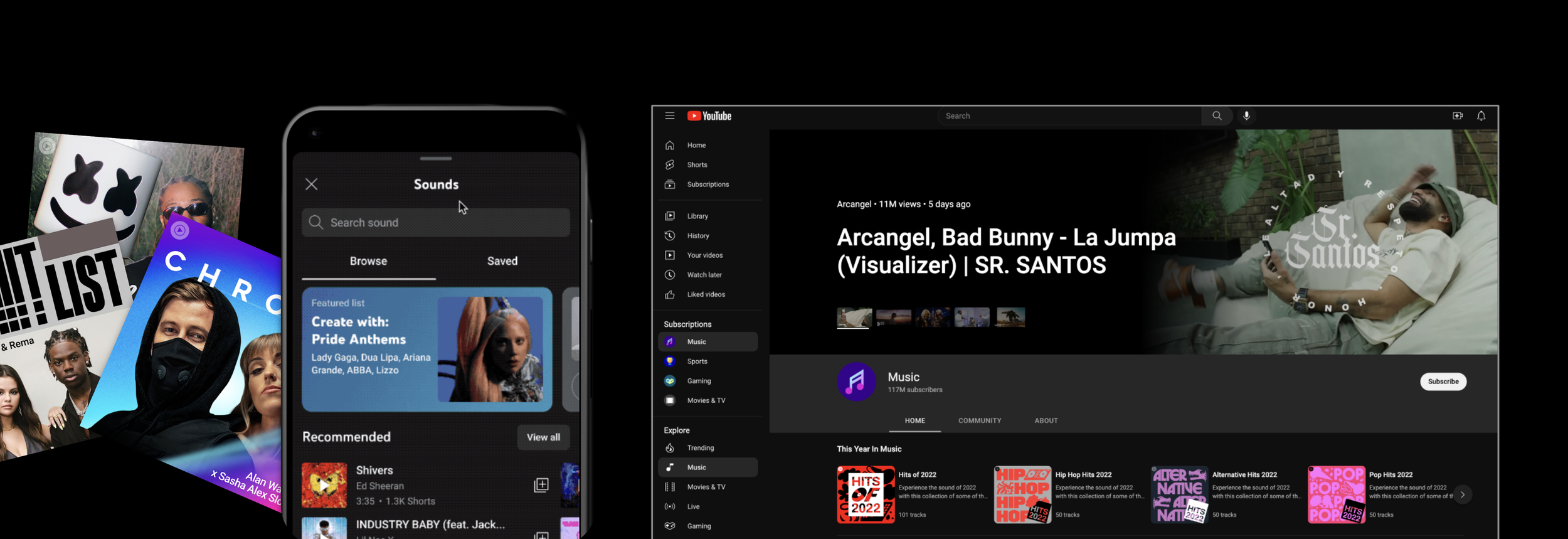Open the ABOUT tab
This screenshot has width=1568, height=539.
point(1046,421)
